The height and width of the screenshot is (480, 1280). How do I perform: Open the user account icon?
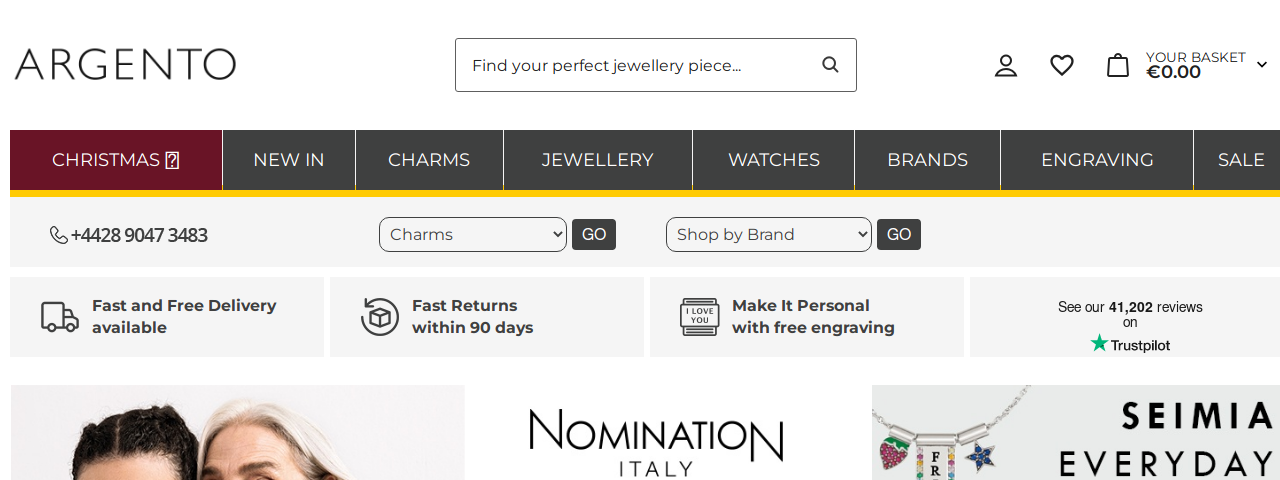1006,66
